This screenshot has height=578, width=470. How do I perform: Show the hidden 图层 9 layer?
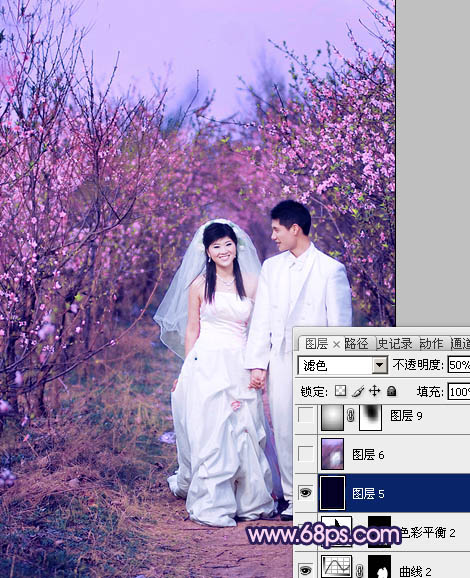(306, 416)
